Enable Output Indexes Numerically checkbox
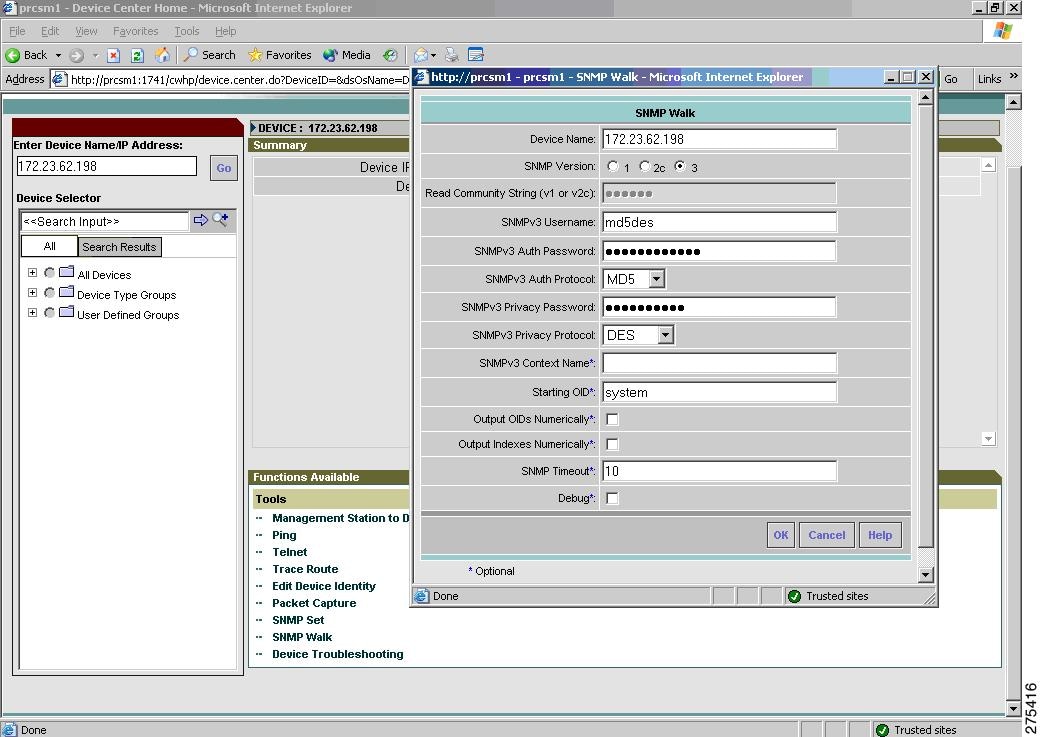 (x=612, y=444)
